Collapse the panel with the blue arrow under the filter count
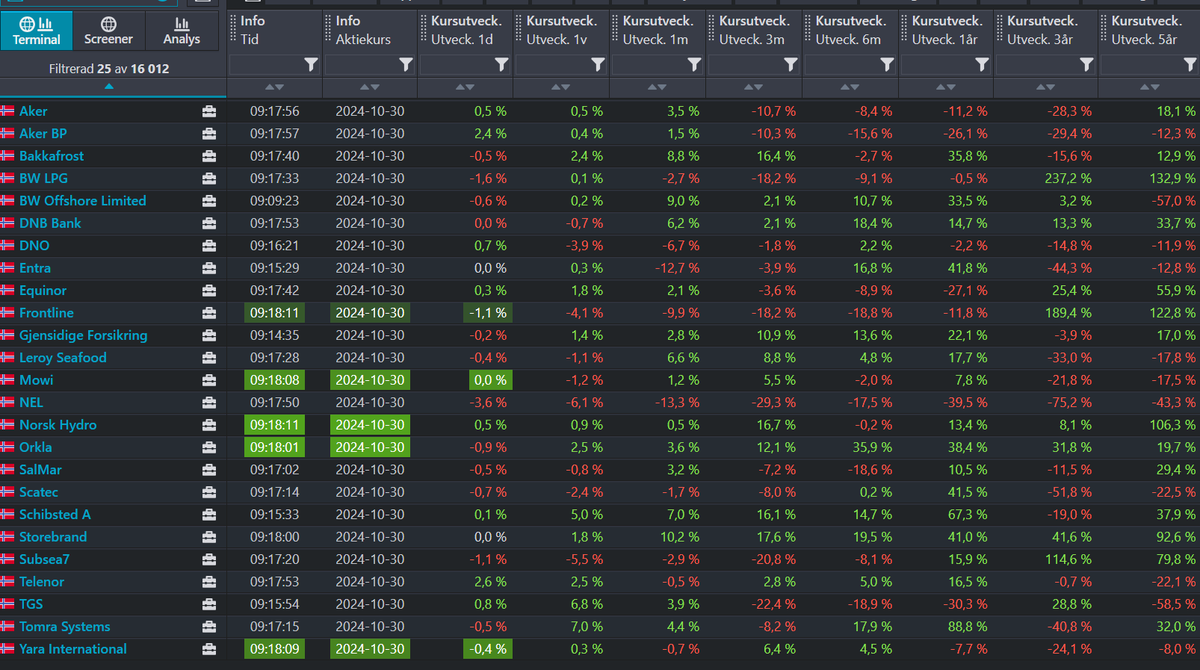 tap(109, 87)
